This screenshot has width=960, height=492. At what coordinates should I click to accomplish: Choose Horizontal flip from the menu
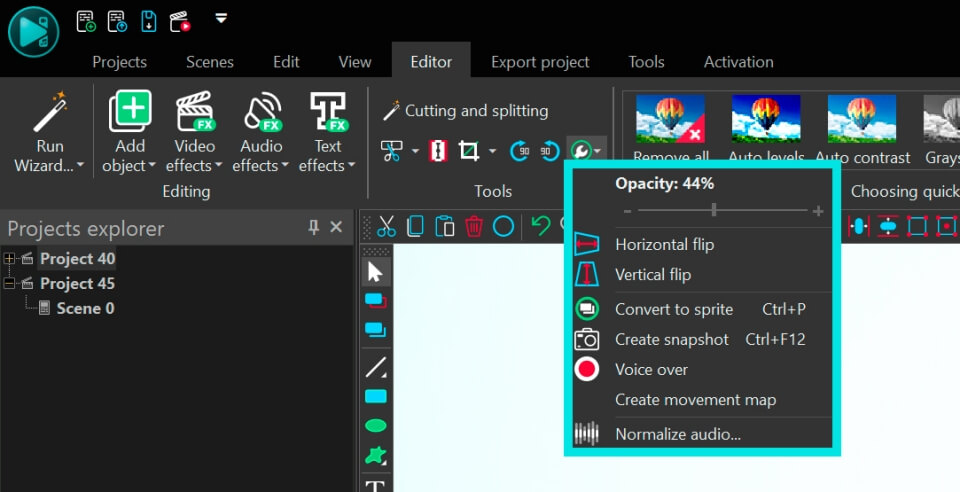click(702, 245)
